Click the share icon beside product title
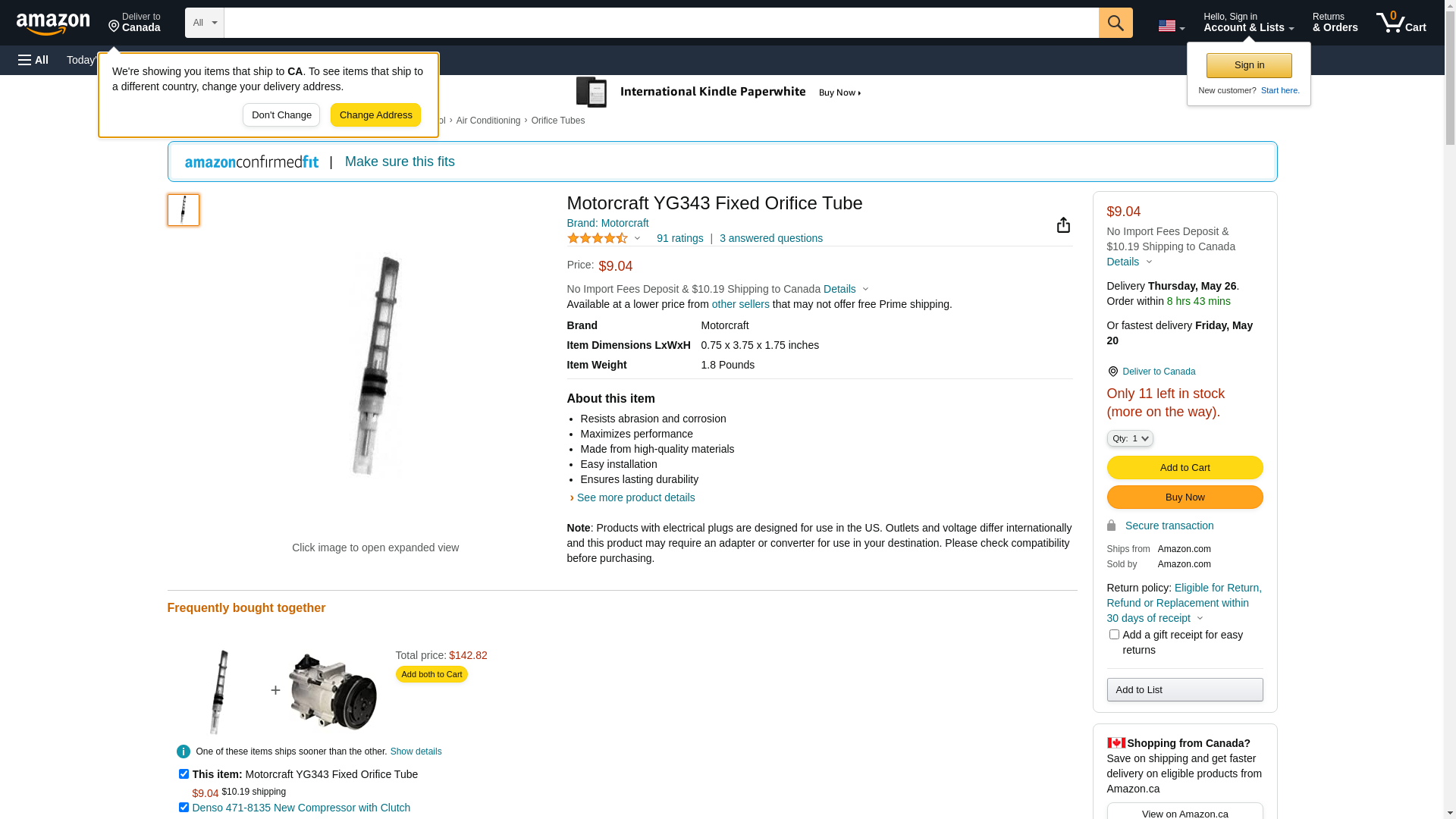This screenshot has width=1456, height=819. click(1063, 225)
